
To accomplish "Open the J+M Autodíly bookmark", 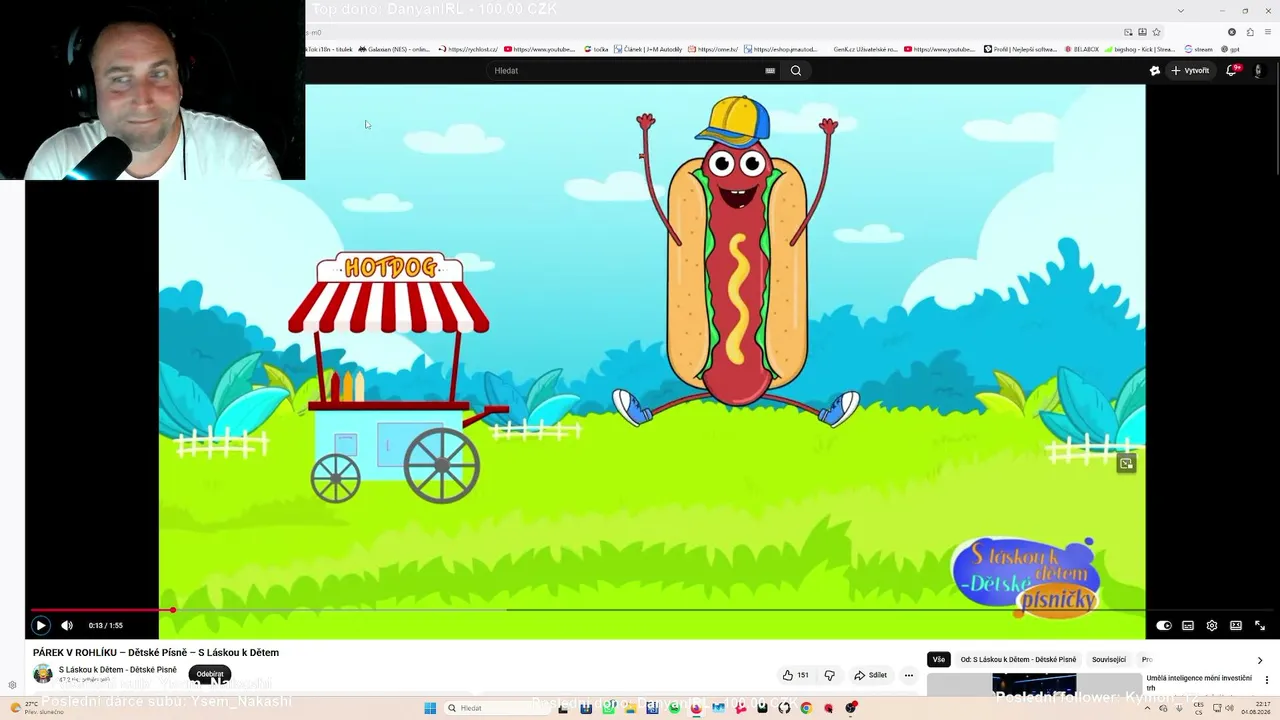I will 648,49.
